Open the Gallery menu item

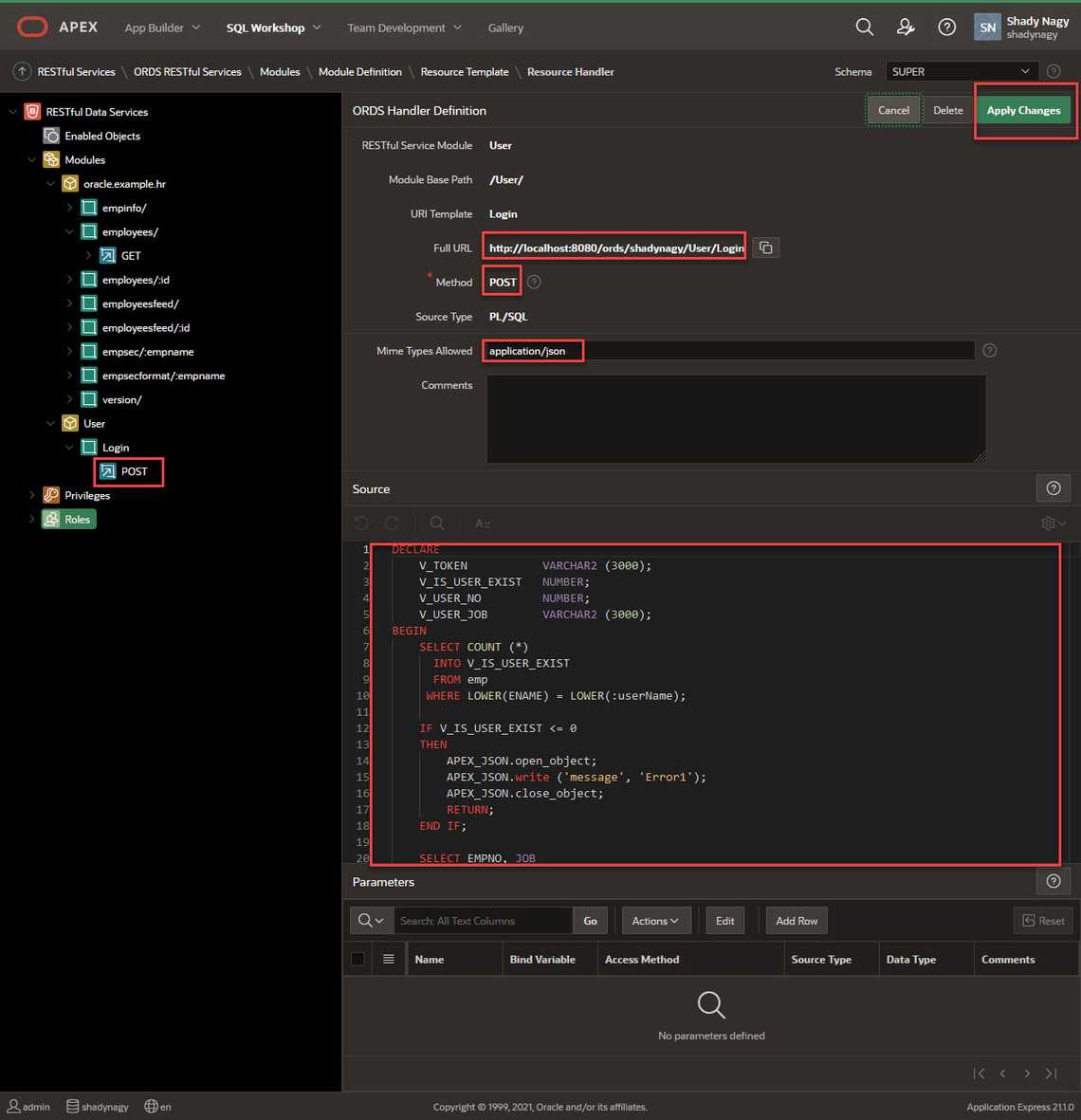click(x=505, y=28)
